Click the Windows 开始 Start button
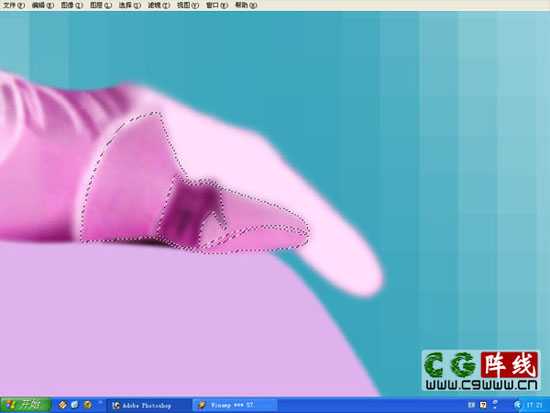550x413 pixels. point(25,405)
